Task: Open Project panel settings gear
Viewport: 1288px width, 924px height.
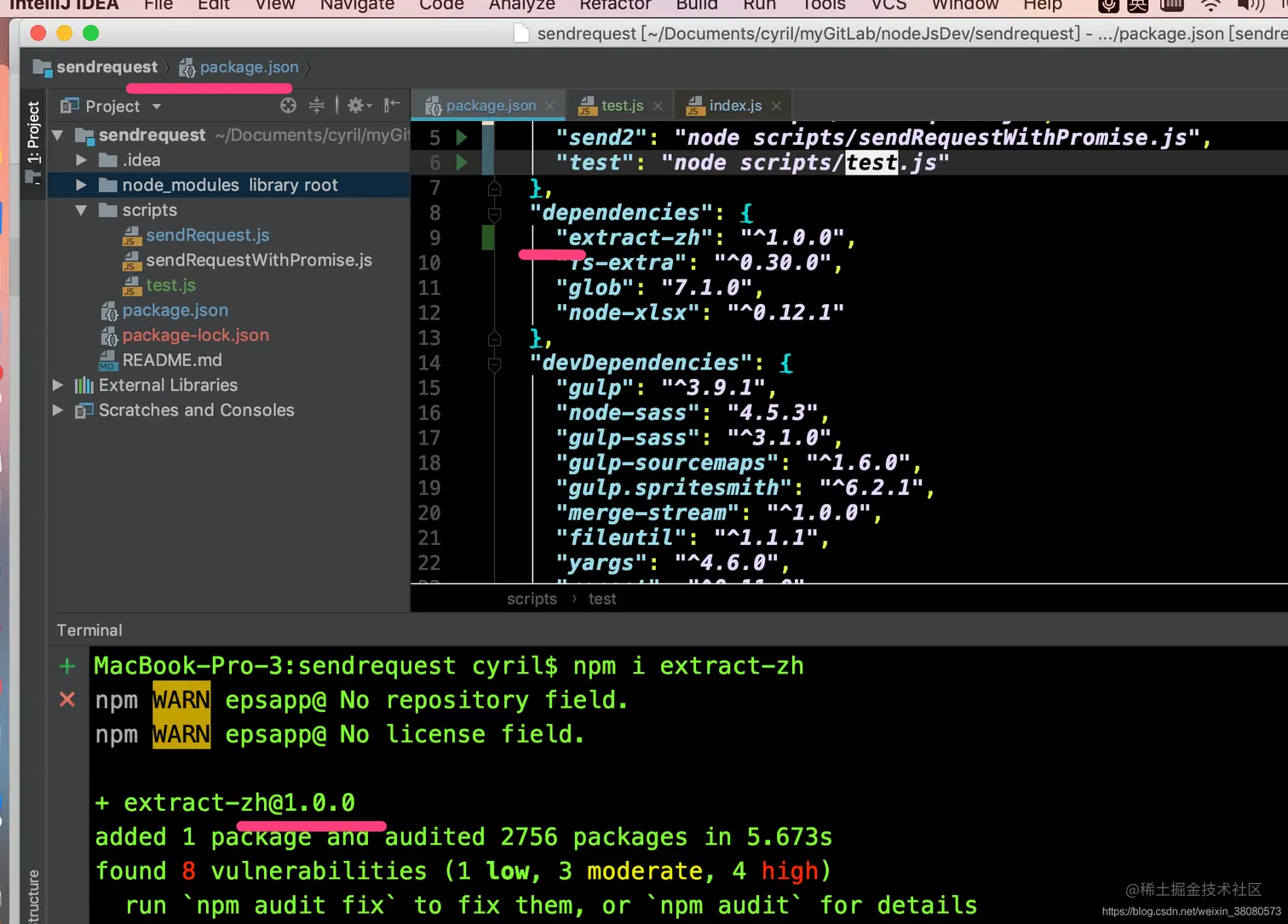Action: 359,106
